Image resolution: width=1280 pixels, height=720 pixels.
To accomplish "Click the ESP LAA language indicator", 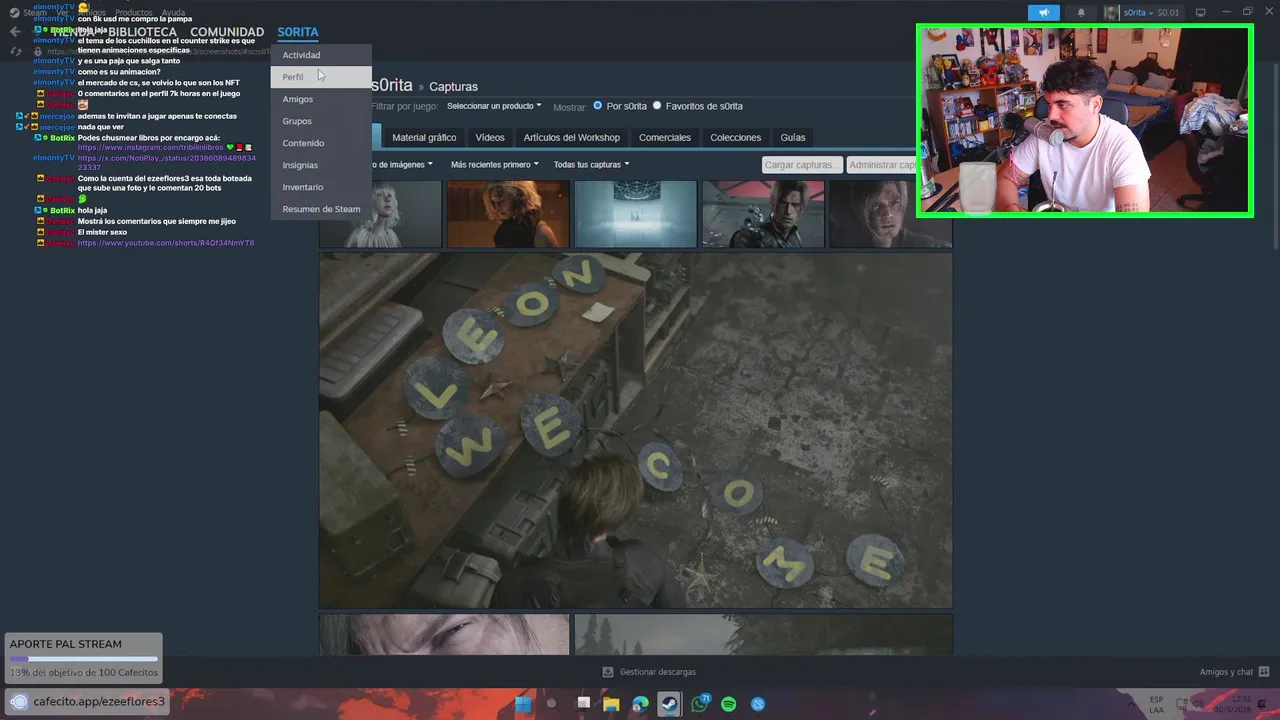I will (1157, 704).
